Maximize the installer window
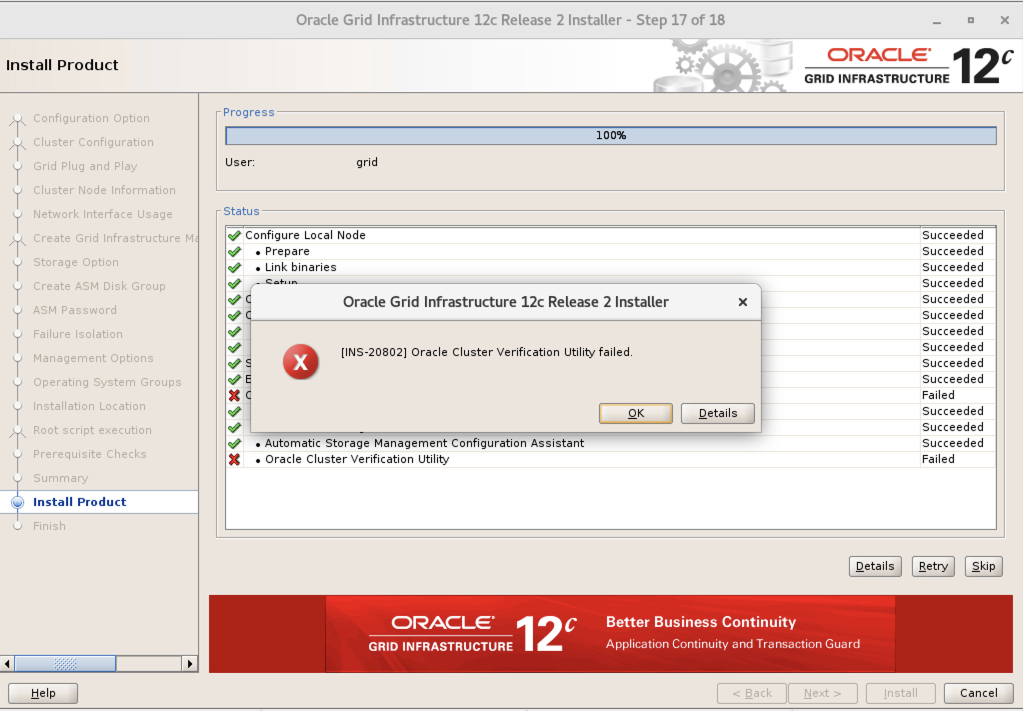 pyautogui.click(x=971, y=20)
